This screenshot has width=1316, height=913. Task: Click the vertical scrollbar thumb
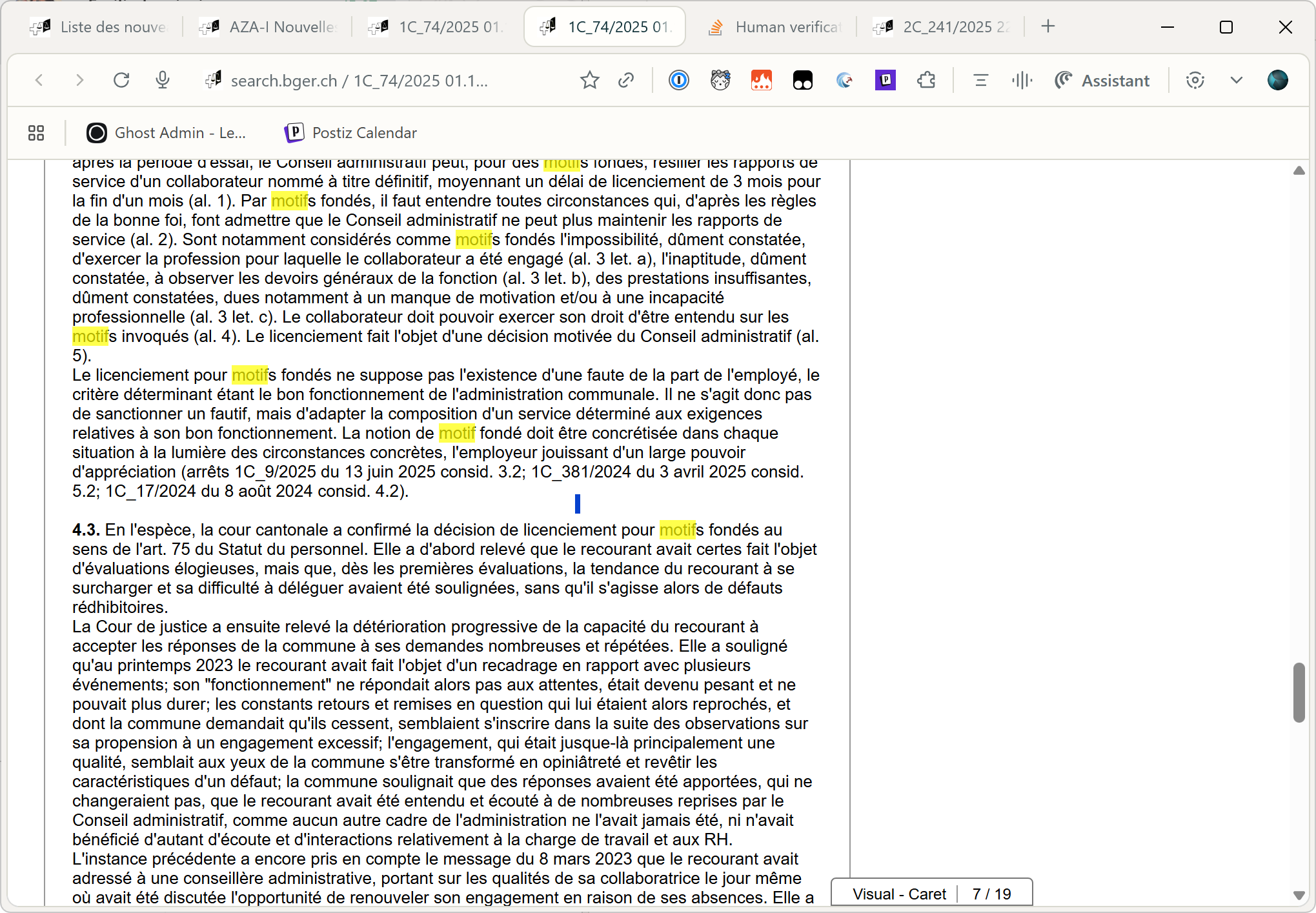pyautogui.click(x=1299, y=692)
